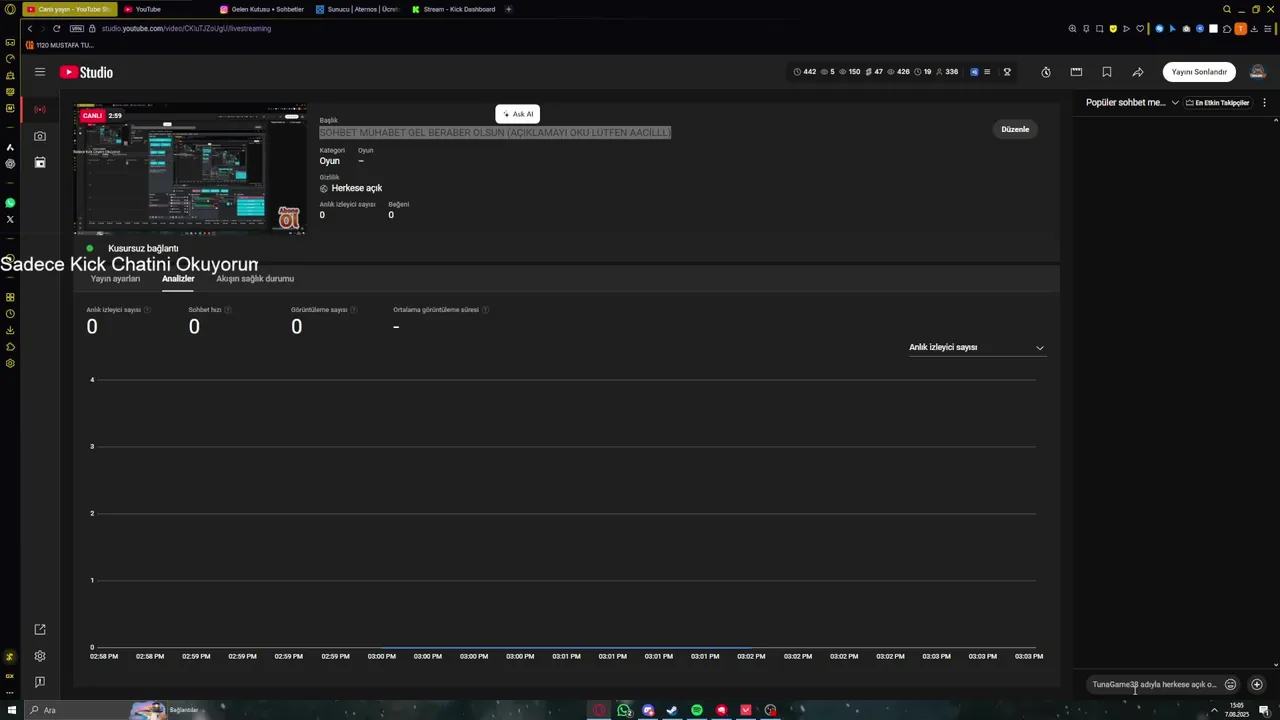The width and height of the screenshot is (1280, 720).
Task: Open Spotify from the taskbar
Action: [x=697, y=710]
